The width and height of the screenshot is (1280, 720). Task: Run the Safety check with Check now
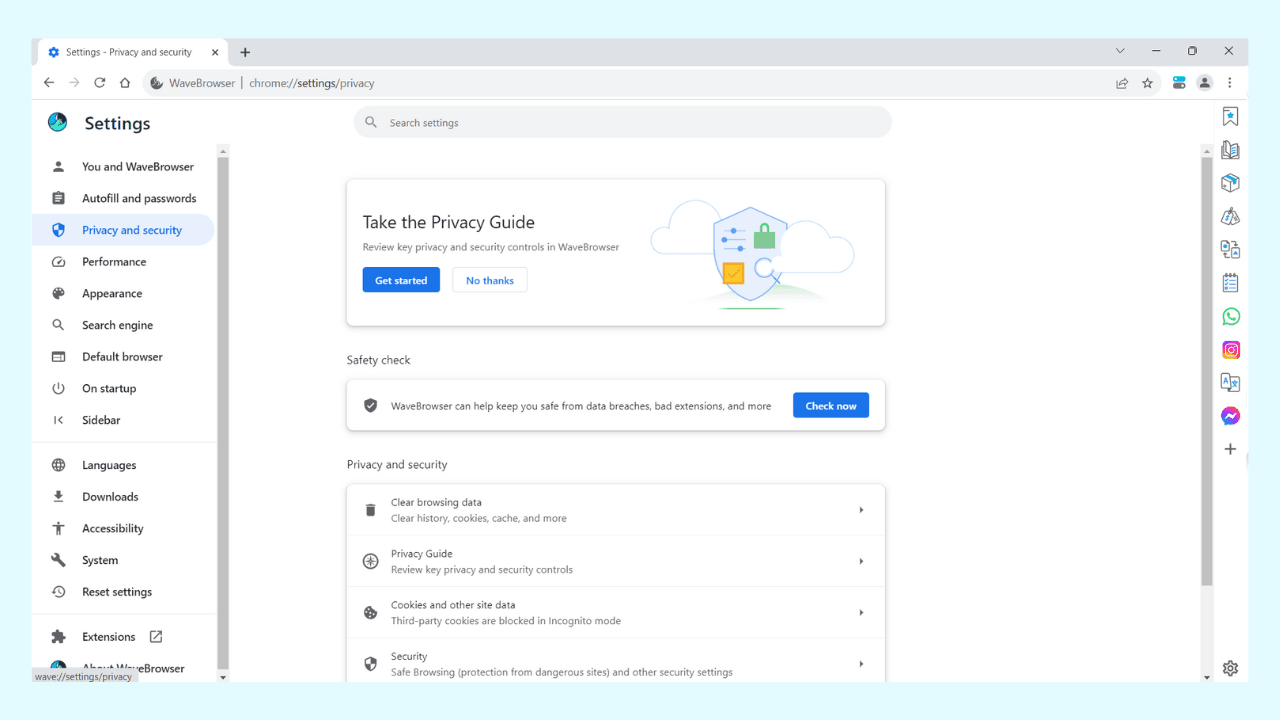click(830, 405)
